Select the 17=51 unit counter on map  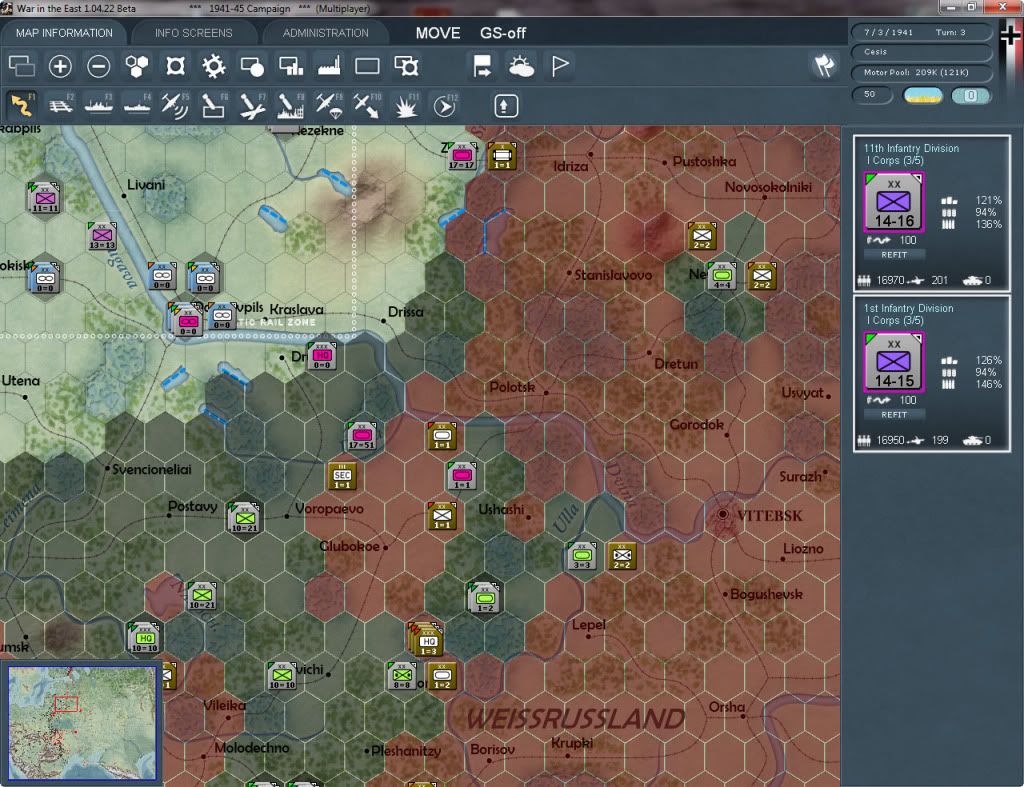[x=362, y=436]
